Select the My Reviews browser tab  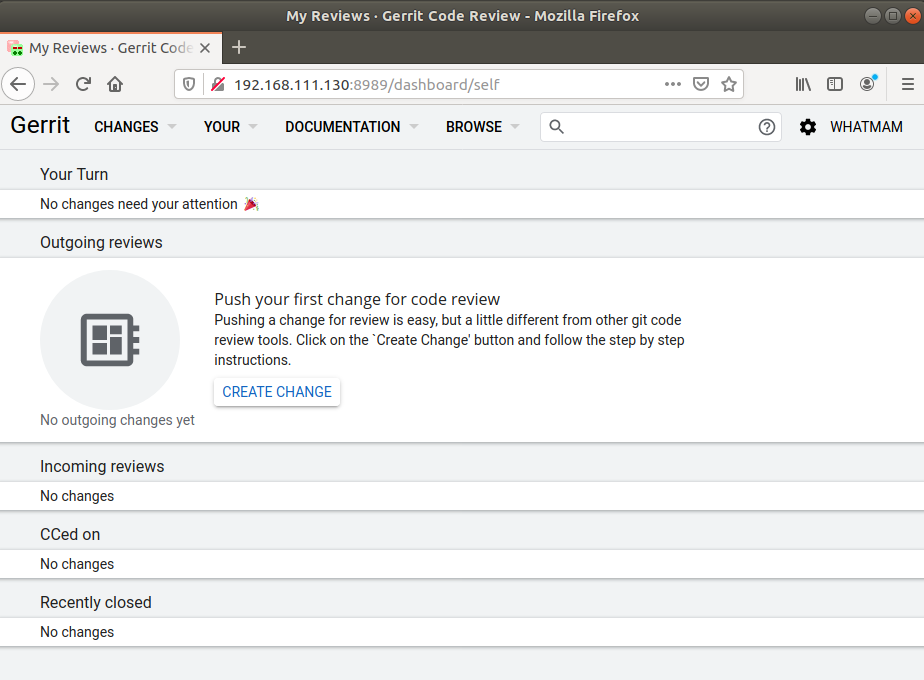[111, 48]
